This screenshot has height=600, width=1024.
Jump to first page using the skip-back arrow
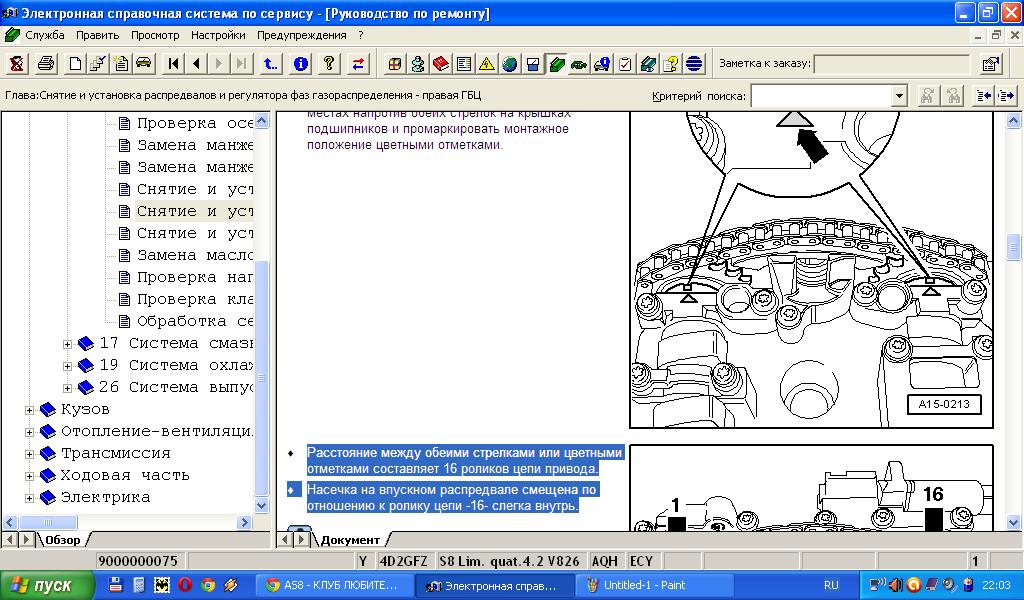[173, 64]
